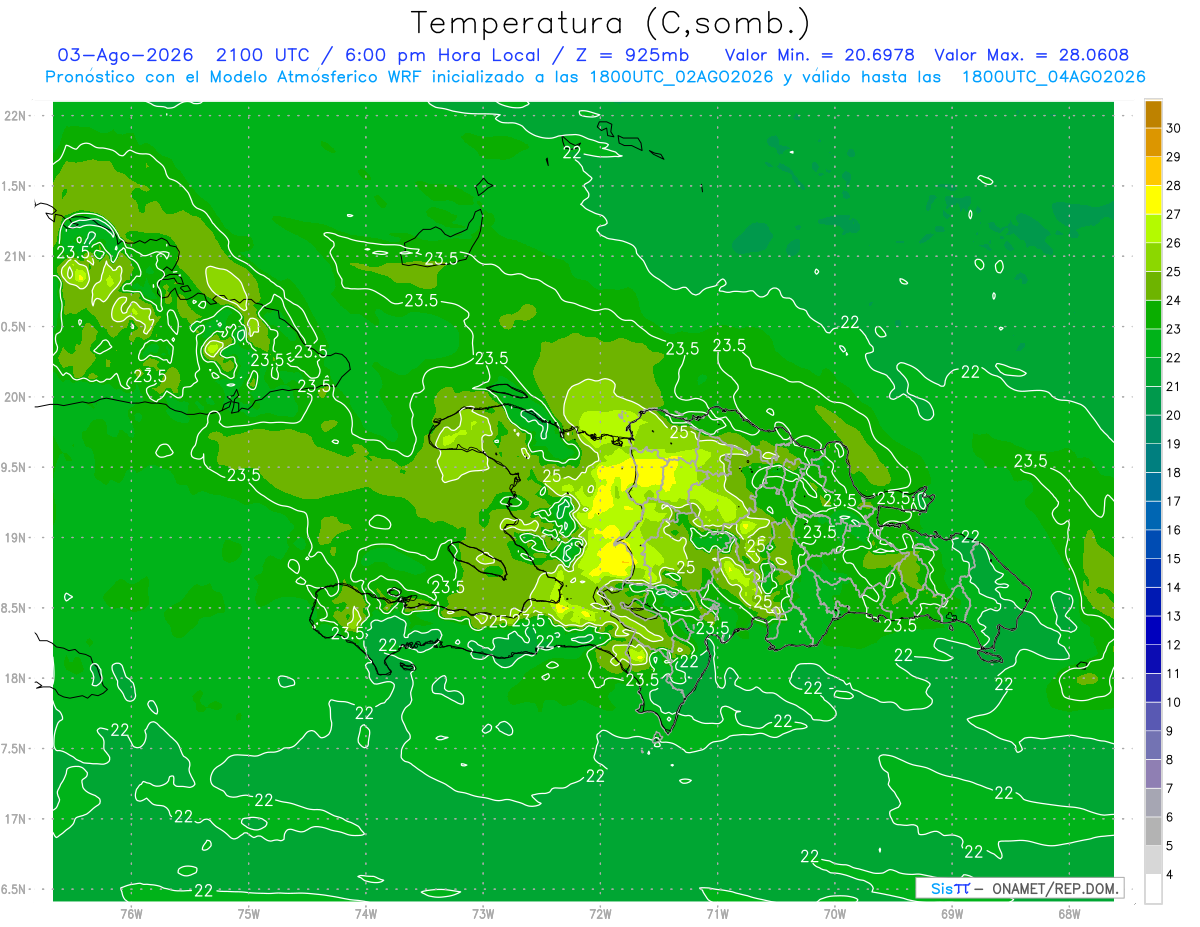Click the orange 29–30 color scale swatch
Viewport: 1200px width, 927px height.
point(1153,143)
